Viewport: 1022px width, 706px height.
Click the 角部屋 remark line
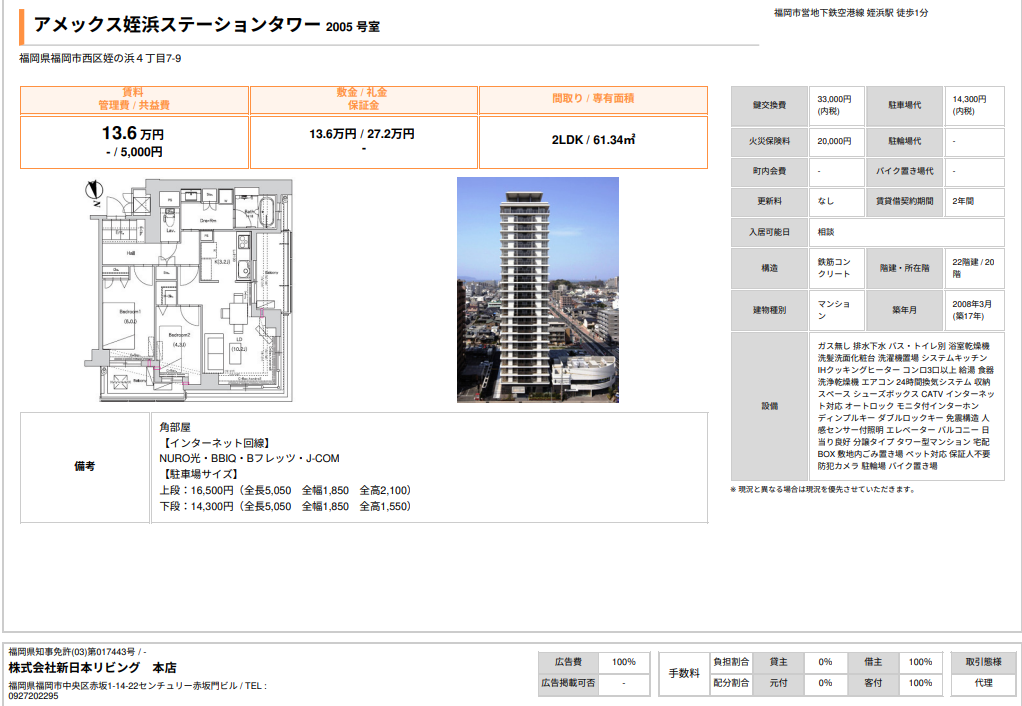(175, 428)
